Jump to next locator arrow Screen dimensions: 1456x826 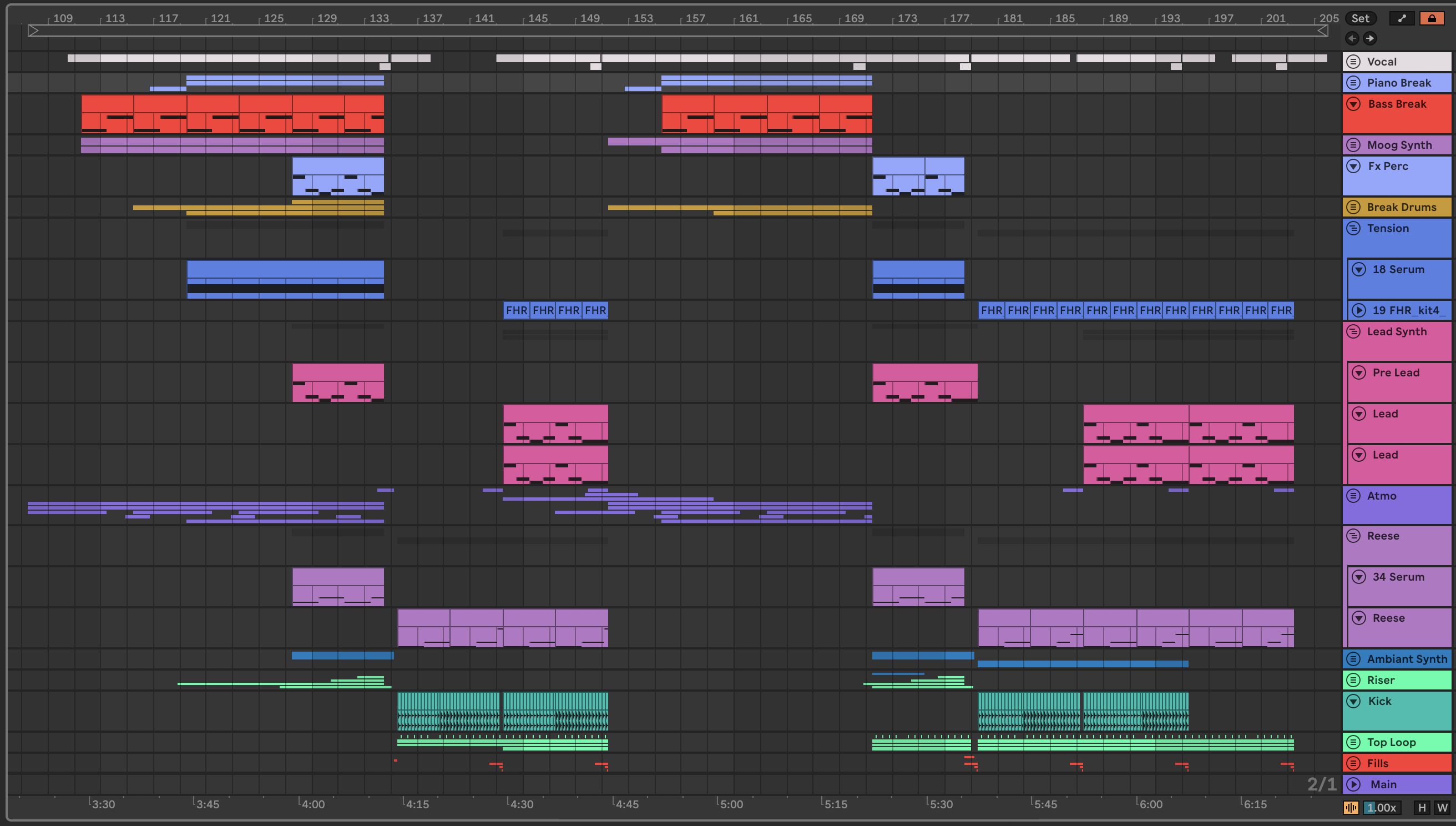pyautogui.click(x=1370, y=38)
